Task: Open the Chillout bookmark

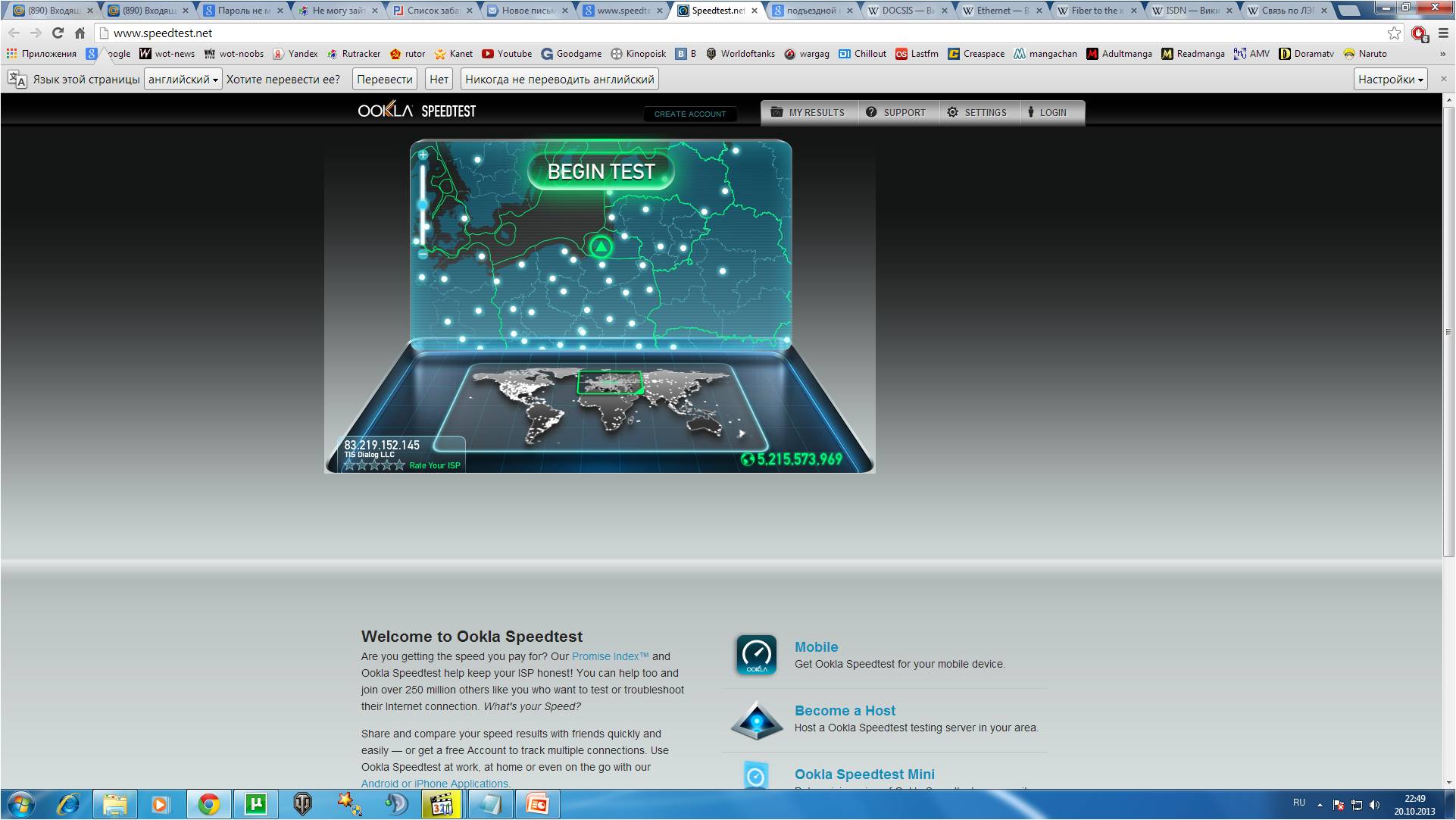Action: [x=862, y=54]
